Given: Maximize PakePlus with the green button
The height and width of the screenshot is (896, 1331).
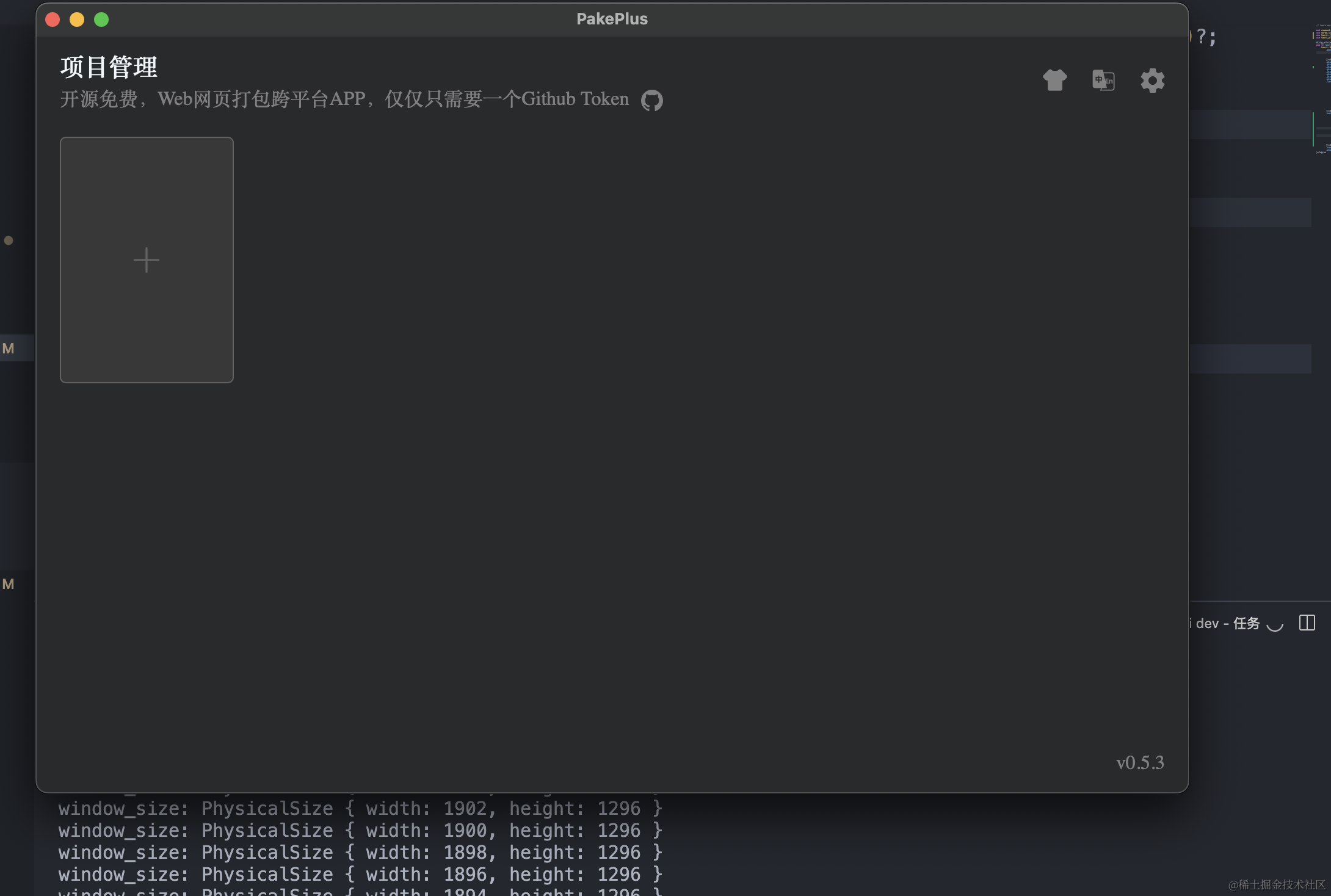Looking at the screenshot, I should 101,20.
